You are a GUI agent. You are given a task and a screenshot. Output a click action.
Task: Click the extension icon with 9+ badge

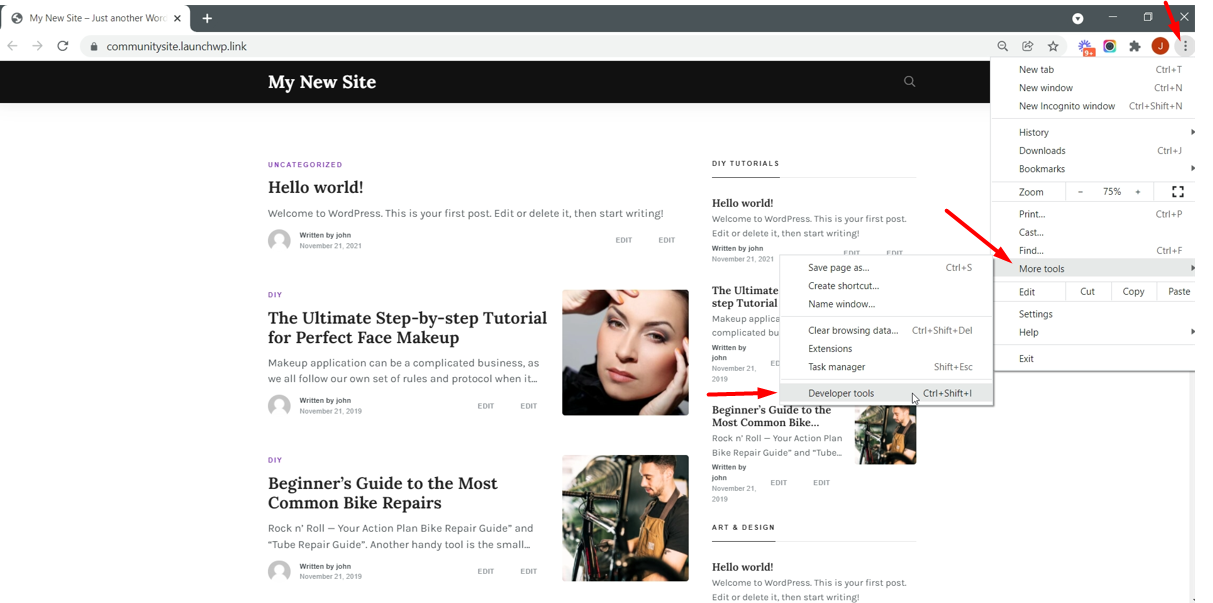(1086, 47)
